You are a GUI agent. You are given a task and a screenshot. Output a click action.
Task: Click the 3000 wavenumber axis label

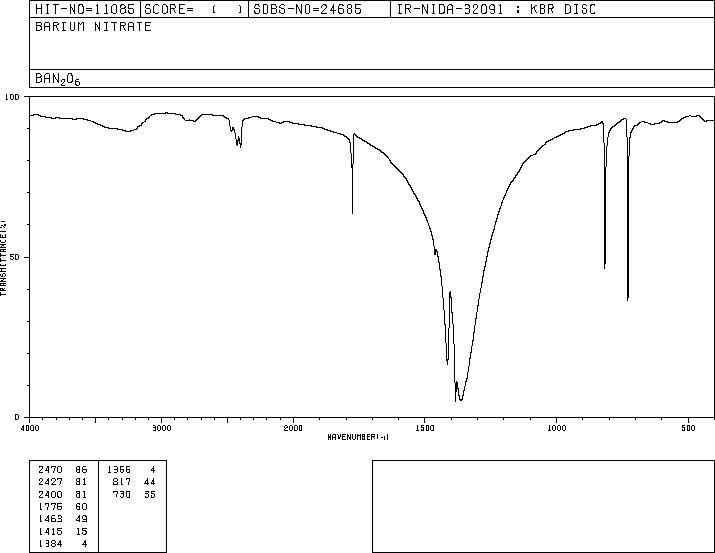tap(161, 428)
